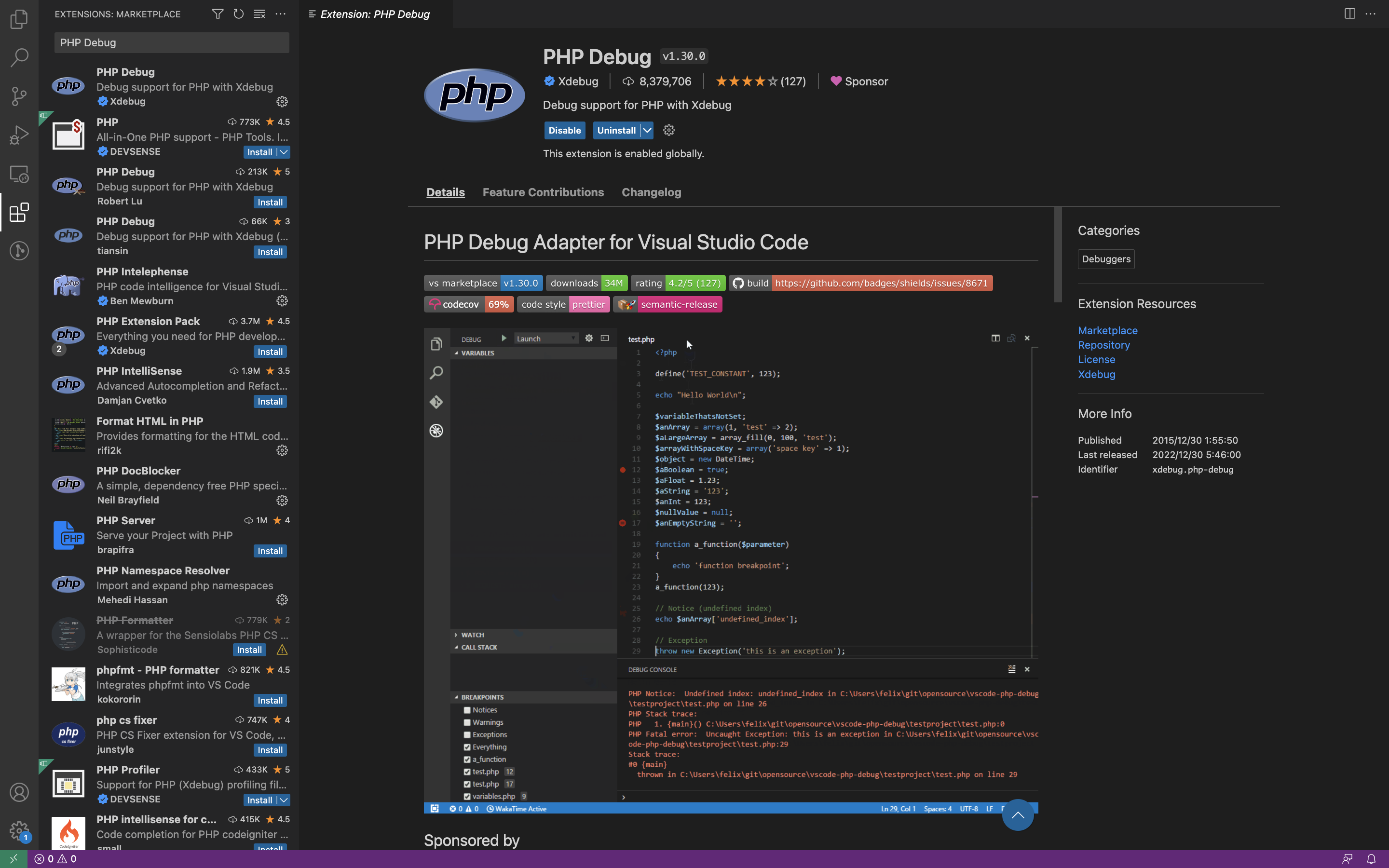Focus the extensions search field
This screenshot has height=868, width=1389.
coord(172,42)
